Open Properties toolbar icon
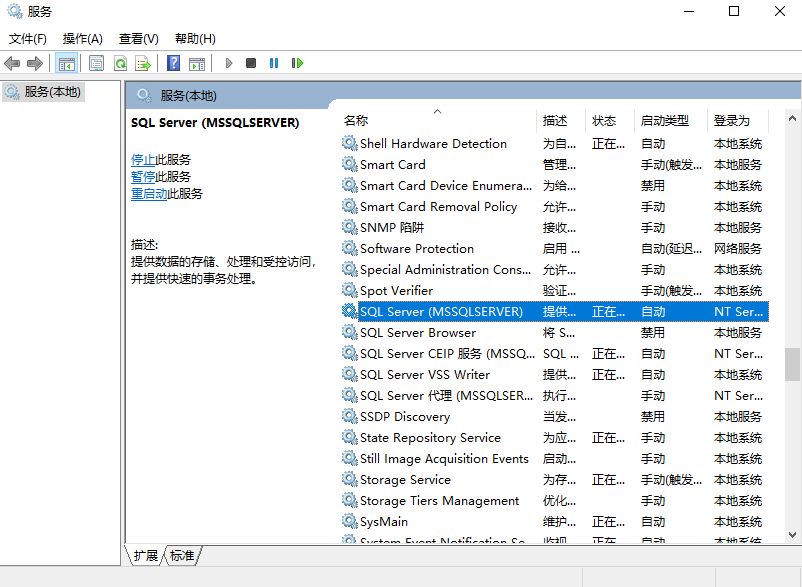 (96, 63)
